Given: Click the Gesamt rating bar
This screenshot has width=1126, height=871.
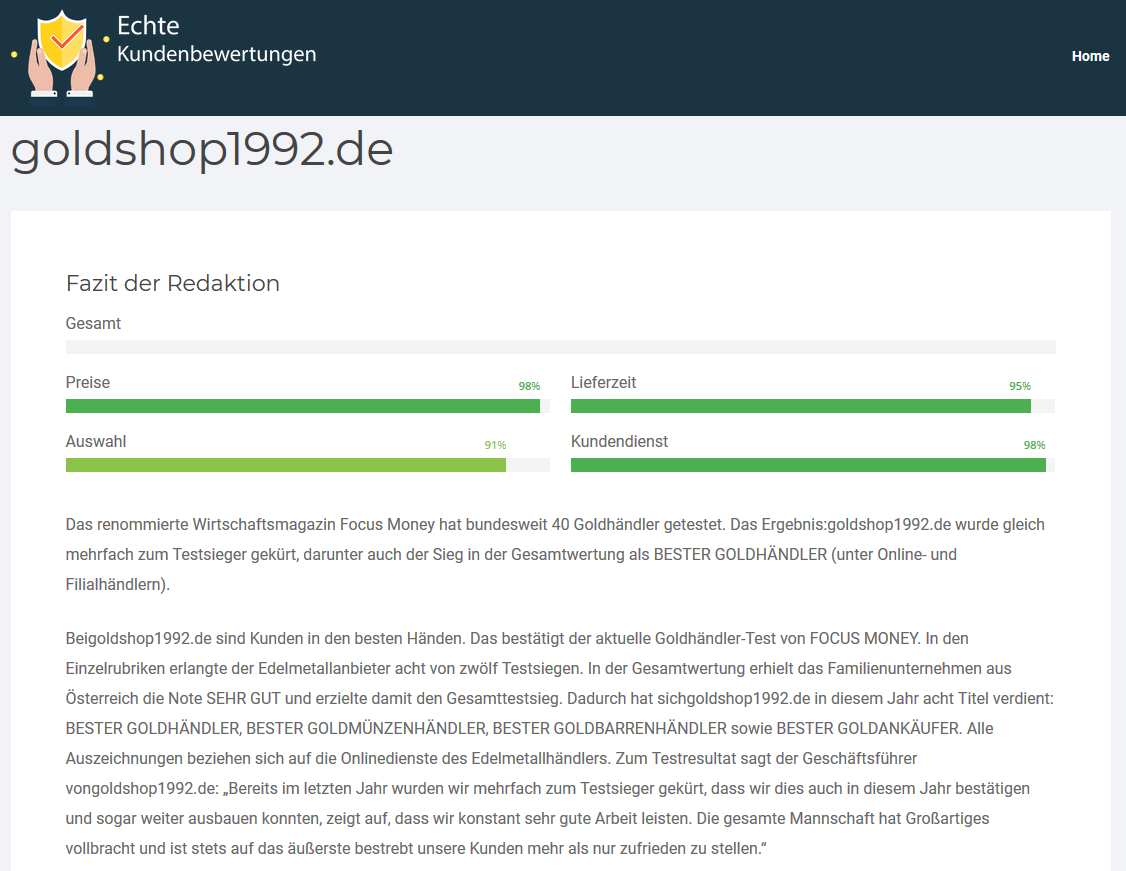Looking at the screenshot, I should pyautogui.click(x=560, y=347).
